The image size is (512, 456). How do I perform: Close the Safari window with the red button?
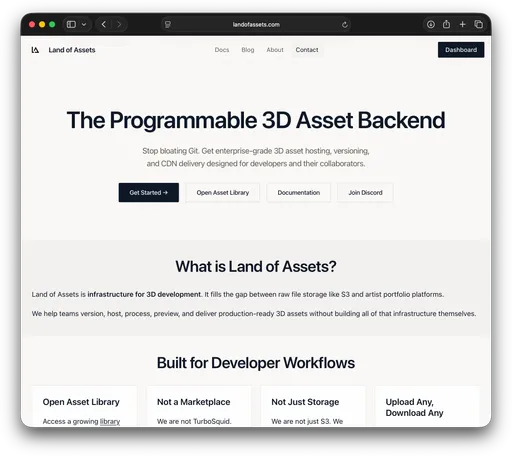(32, 24)
